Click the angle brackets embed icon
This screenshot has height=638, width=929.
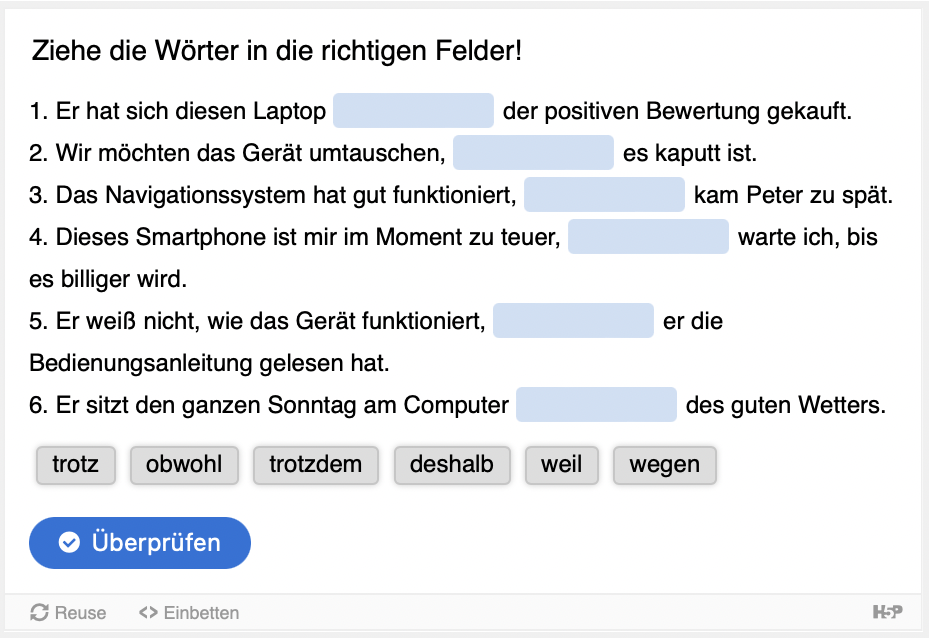[148, 612]
